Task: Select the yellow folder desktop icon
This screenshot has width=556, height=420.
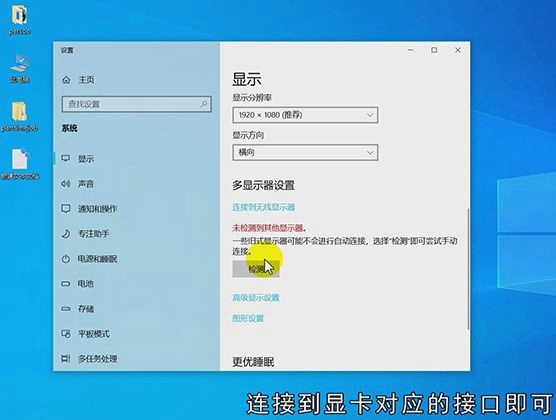Action: tap(19, 111)
